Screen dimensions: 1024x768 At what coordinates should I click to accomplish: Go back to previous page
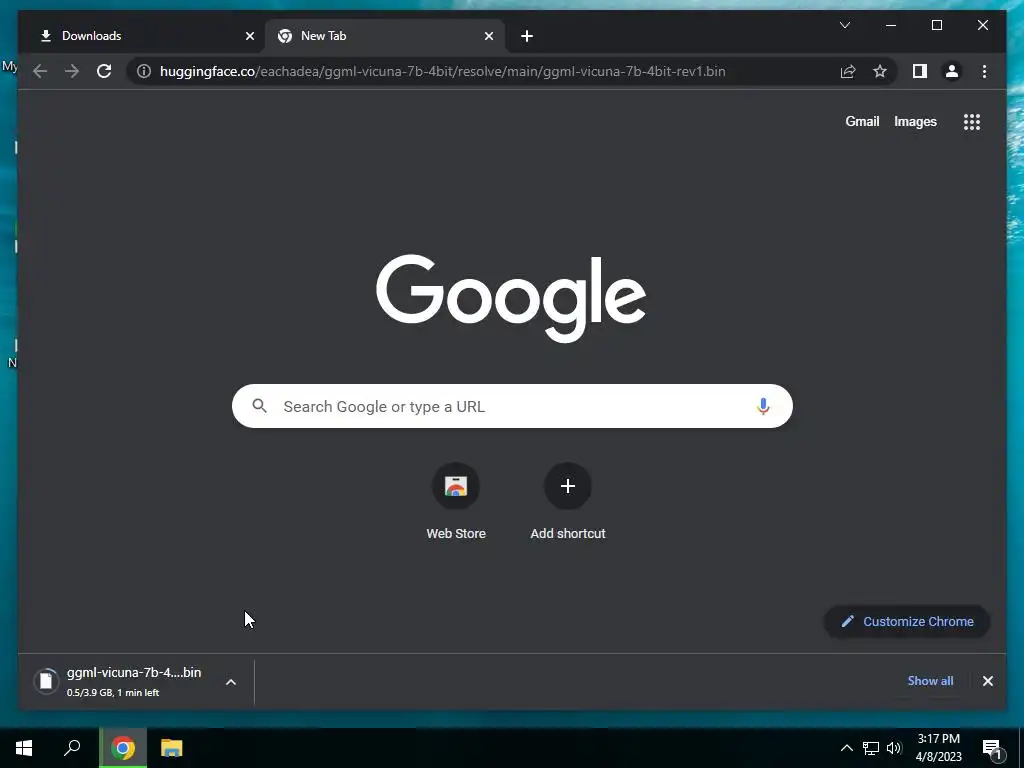coord(40,71)
